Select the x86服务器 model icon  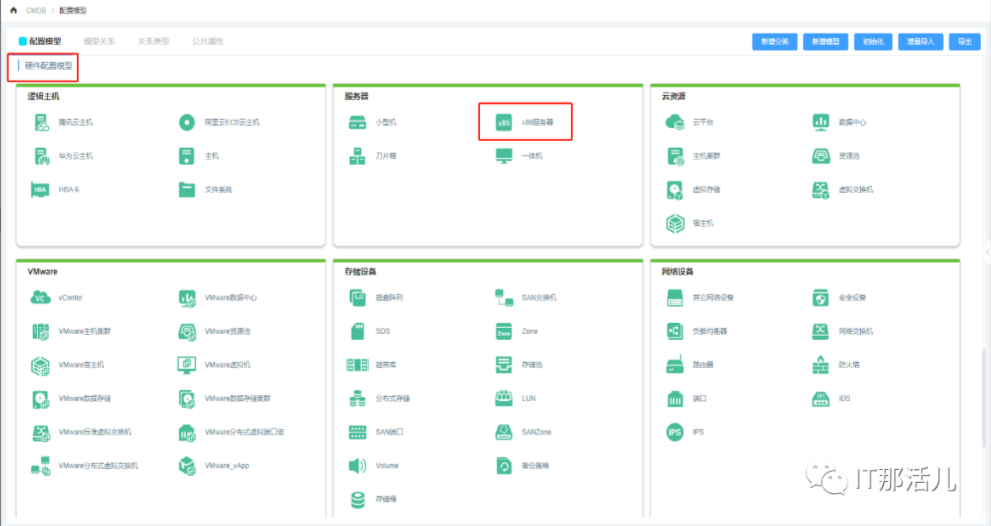[504, 123]
